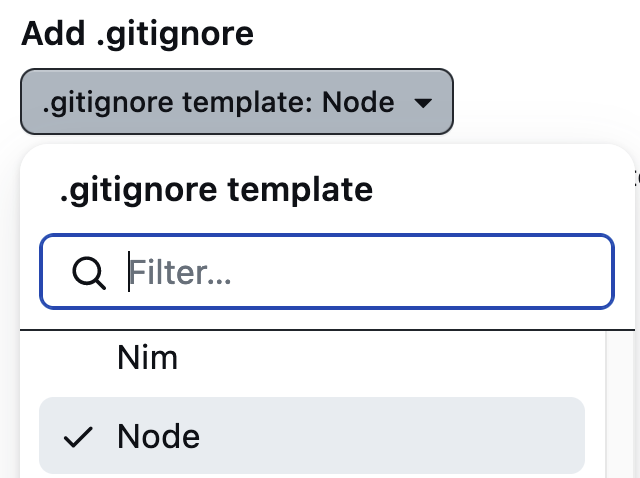
Task: Focus the Filter text field
Action: [x=327, y=271]
